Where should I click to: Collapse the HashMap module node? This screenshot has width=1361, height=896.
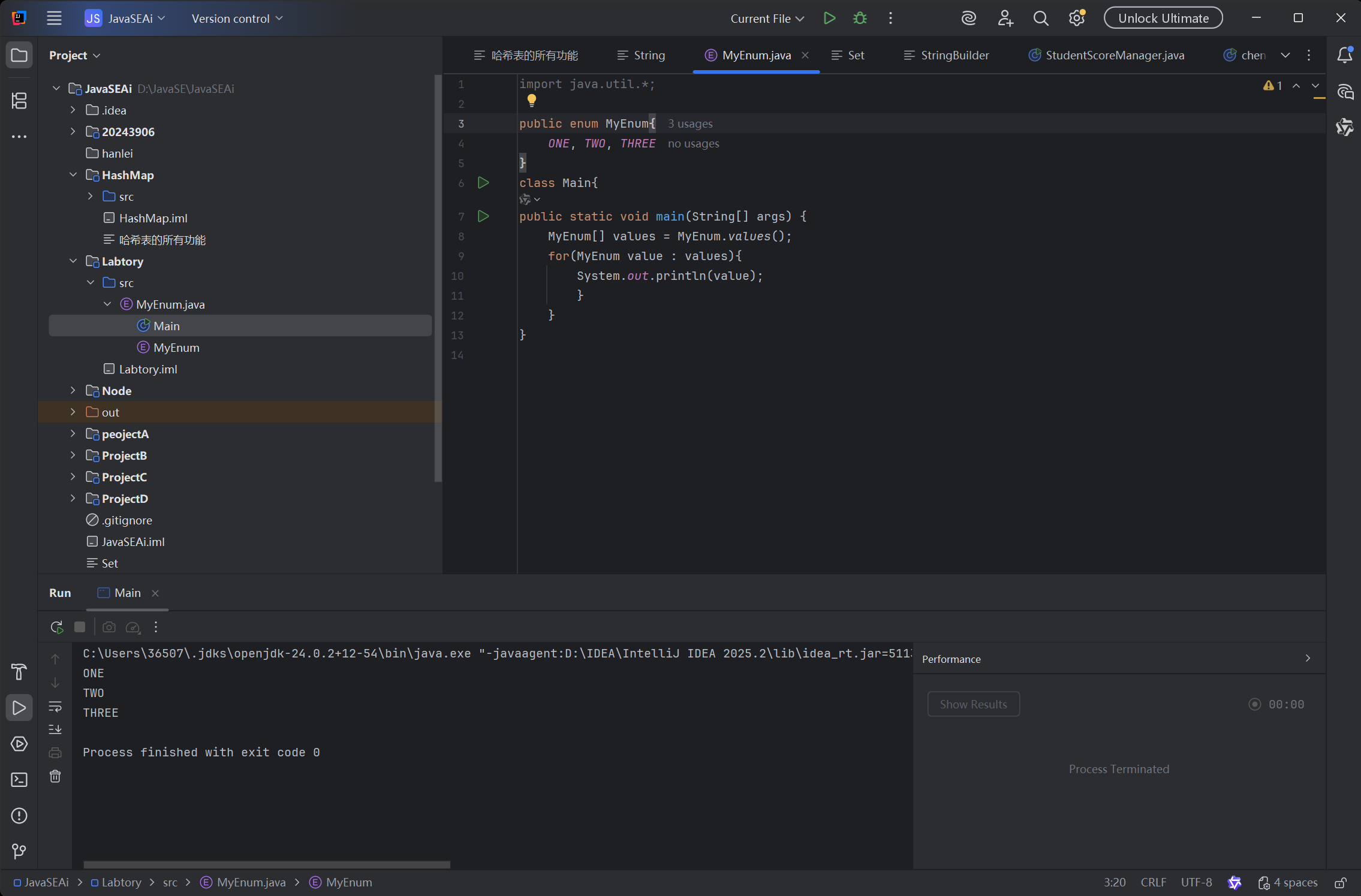[x=73, y=175]
